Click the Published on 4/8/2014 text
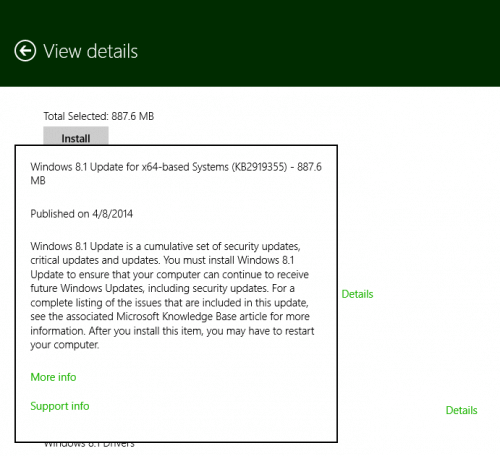The image size is (500, 456). pyautogui.click(x=82, y=214)
